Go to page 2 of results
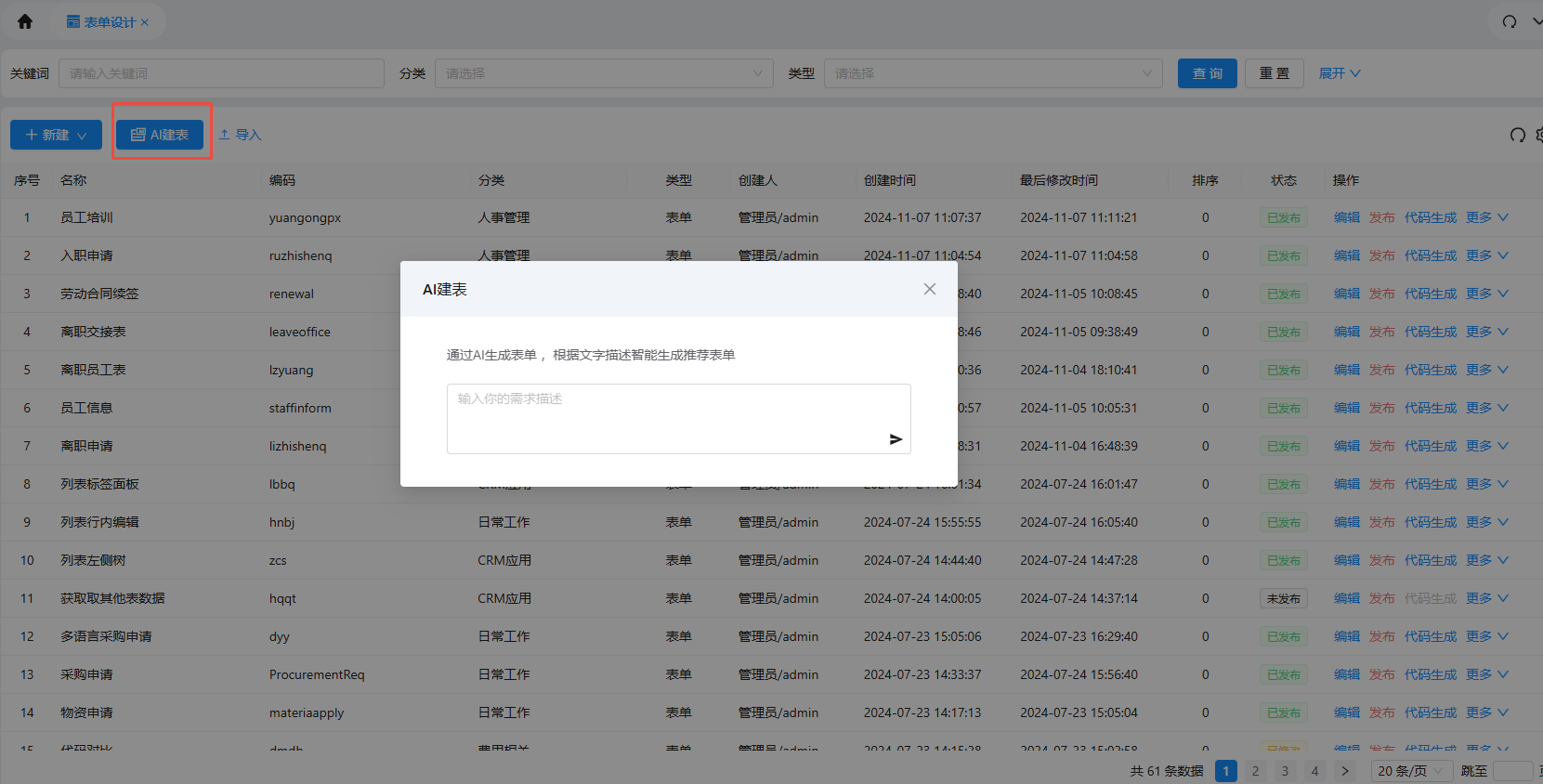This screenshot has height=784, width=1543. coord(1255,771)
